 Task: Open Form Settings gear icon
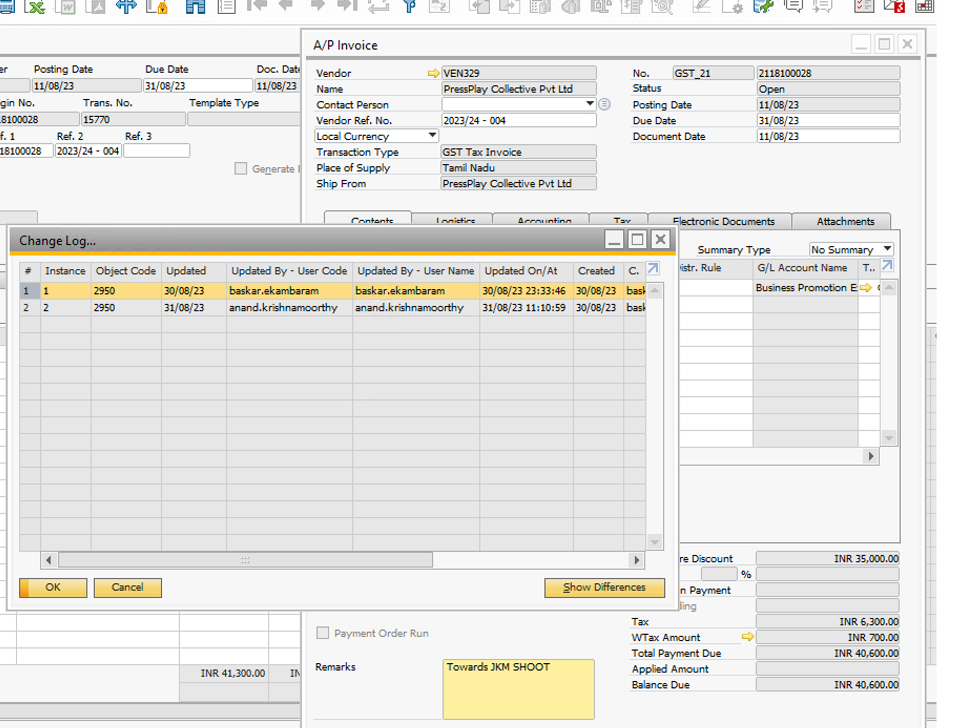[732, 7]
